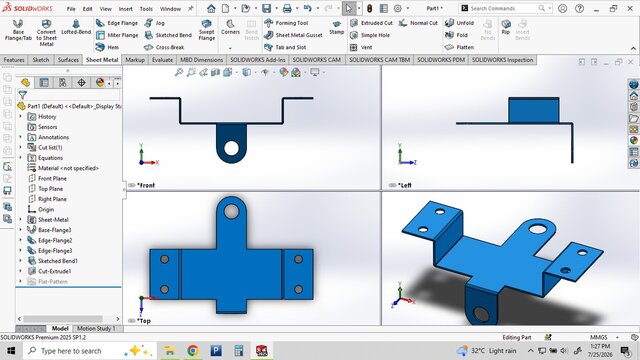
Task: Select the Jog tool
Action: [154, 23]
